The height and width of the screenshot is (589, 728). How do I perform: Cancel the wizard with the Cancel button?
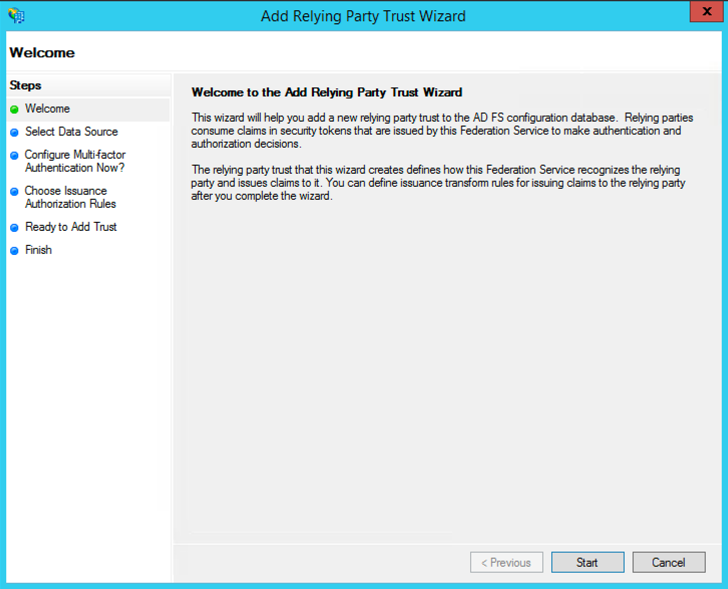[668, 562]
